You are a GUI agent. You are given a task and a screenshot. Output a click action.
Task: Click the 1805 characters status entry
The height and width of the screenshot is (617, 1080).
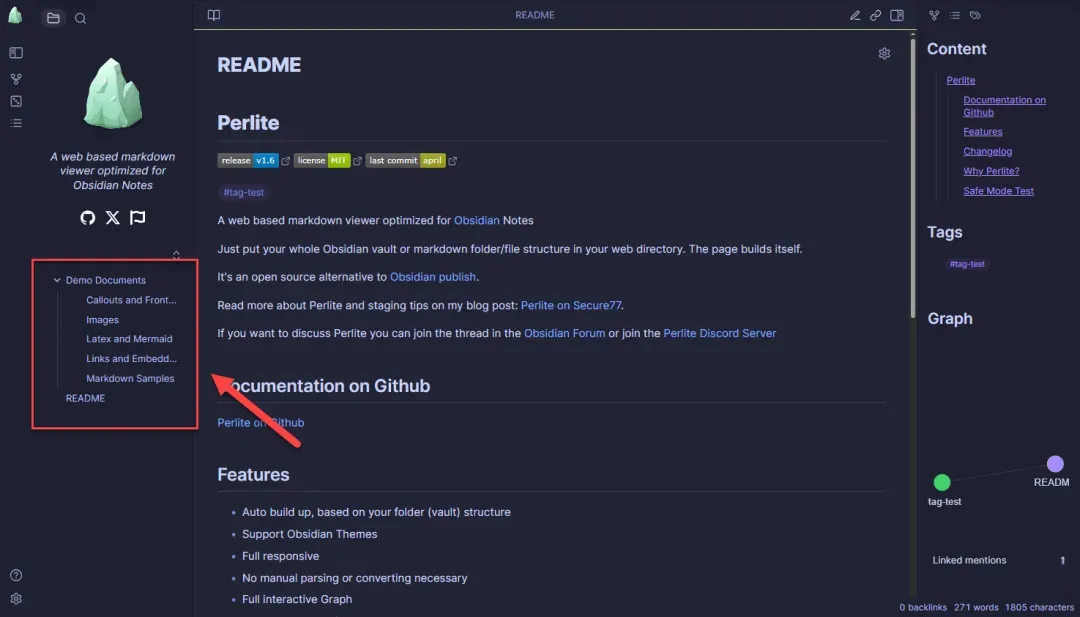pyautogui.click(x=1039, y=607)
